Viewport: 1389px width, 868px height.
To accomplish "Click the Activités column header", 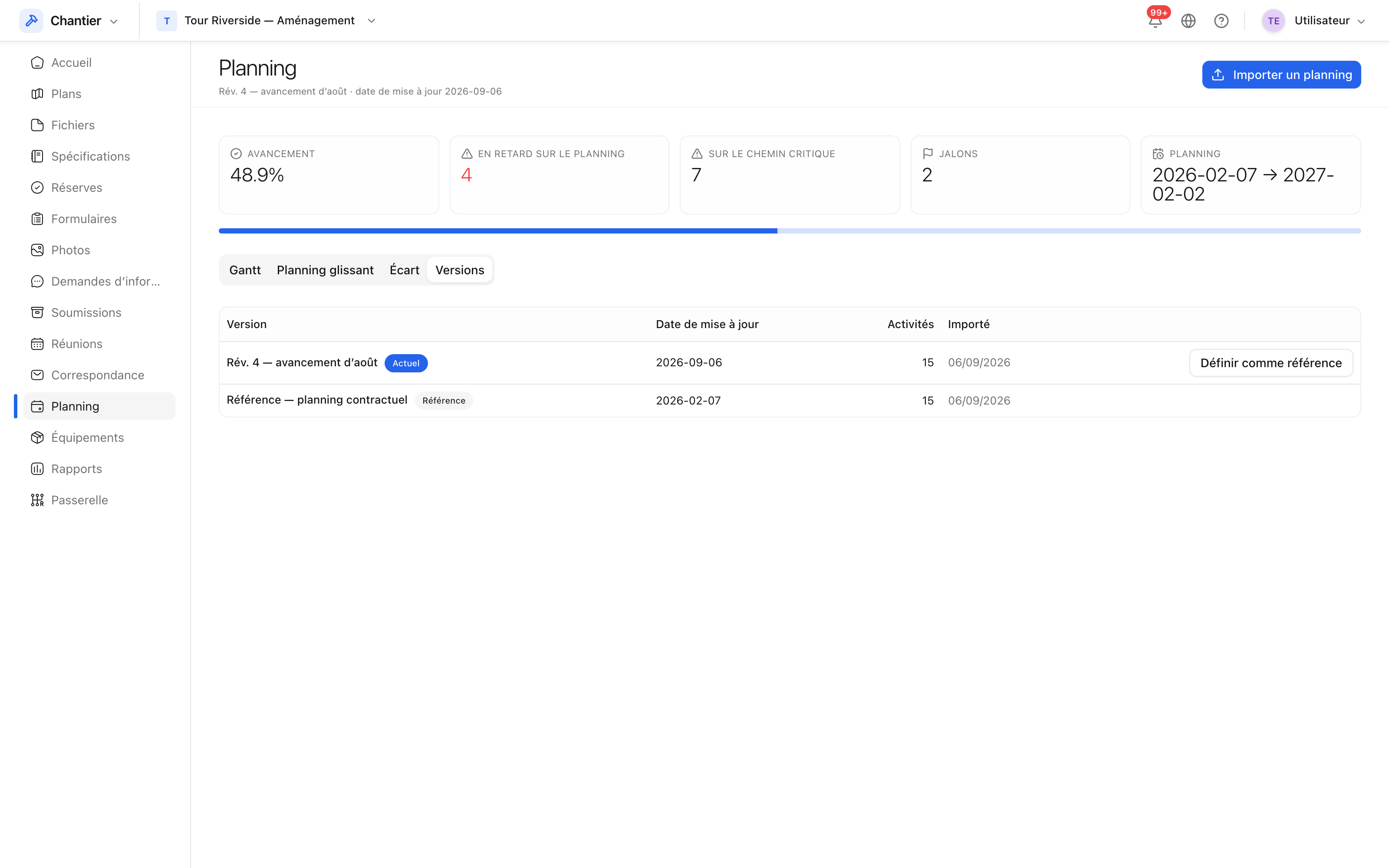I will click(910, 324).
